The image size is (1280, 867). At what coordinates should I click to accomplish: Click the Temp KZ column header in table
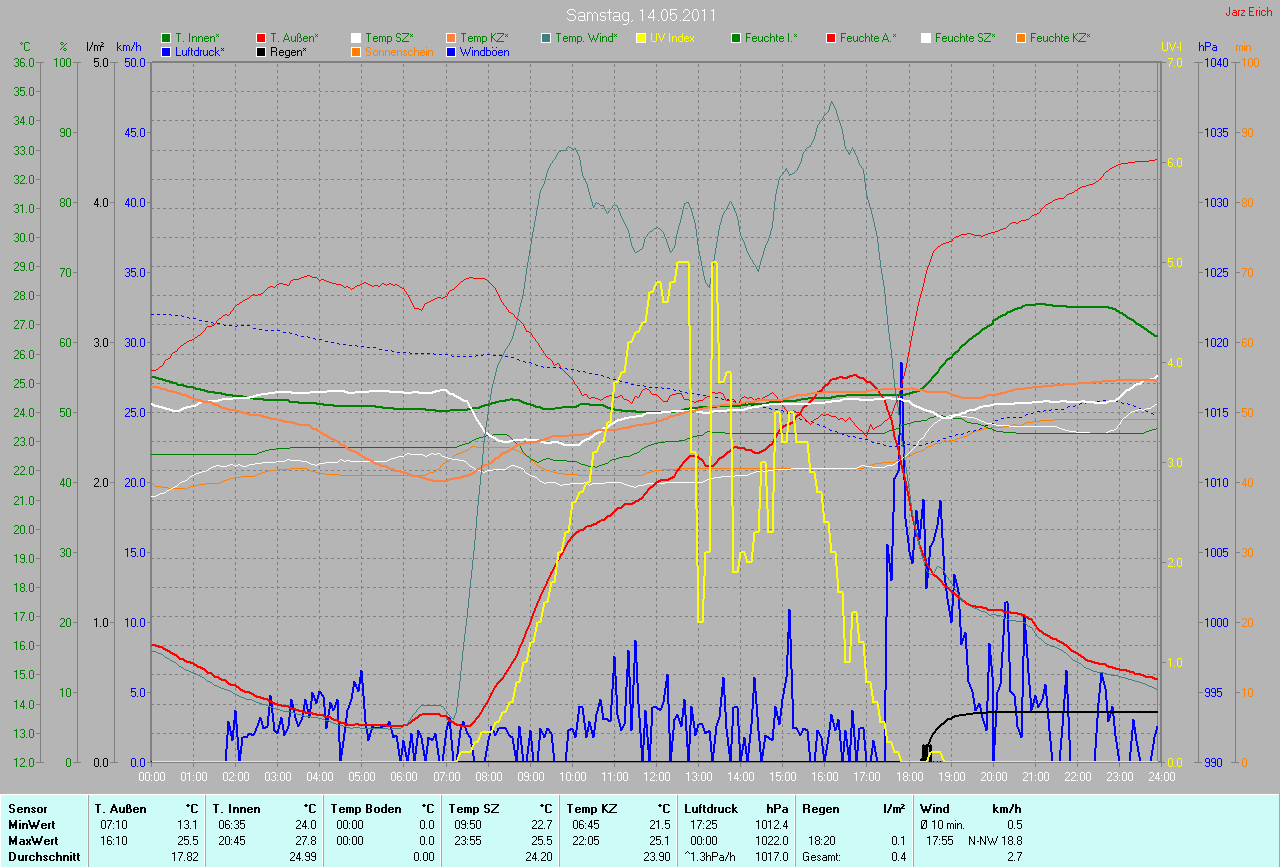point(591,809)
